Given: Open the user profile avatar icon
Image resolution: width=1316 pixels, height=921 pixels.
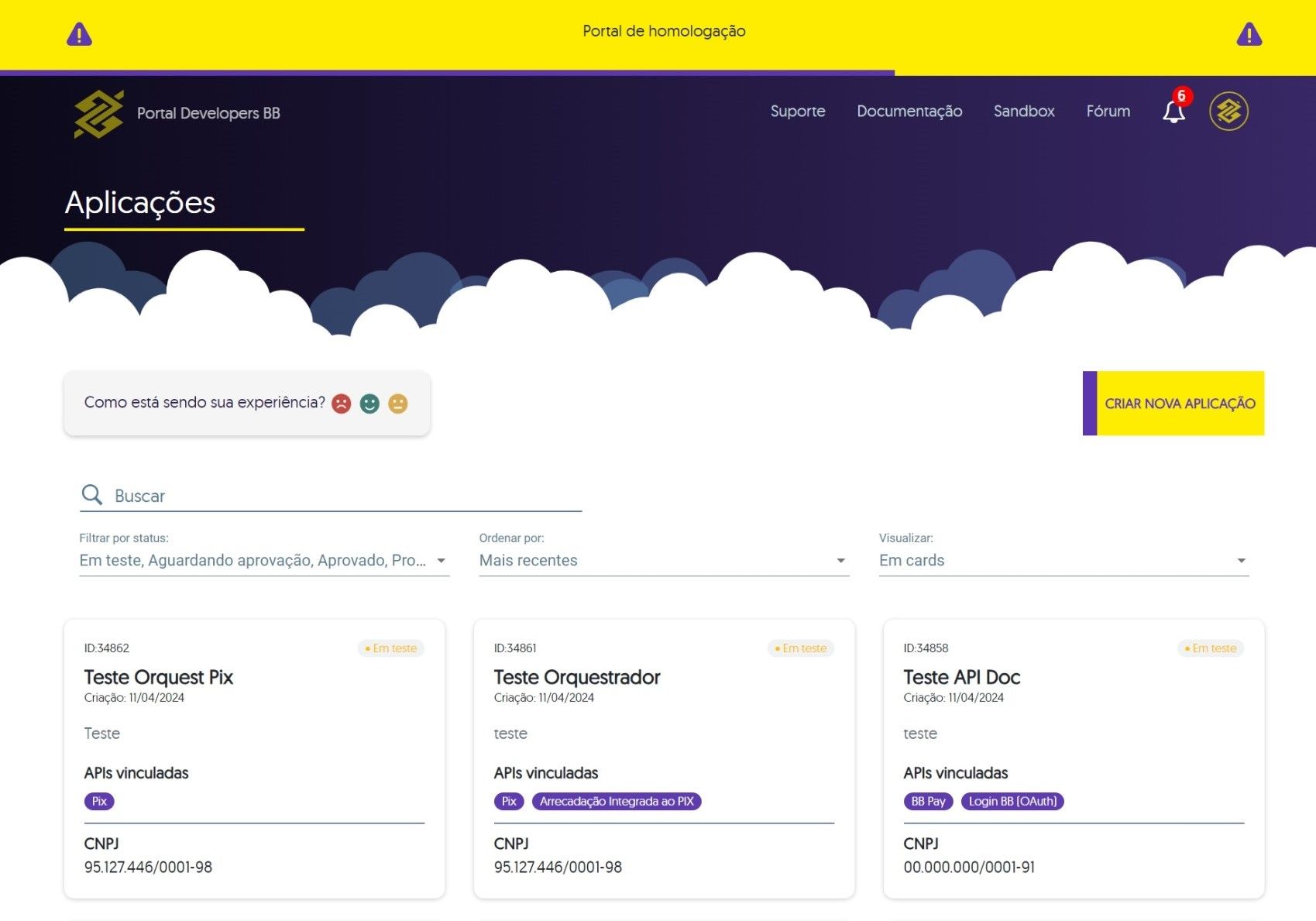Looking at the screenshot, I should pyautogui.click(x=1228, y=112).
